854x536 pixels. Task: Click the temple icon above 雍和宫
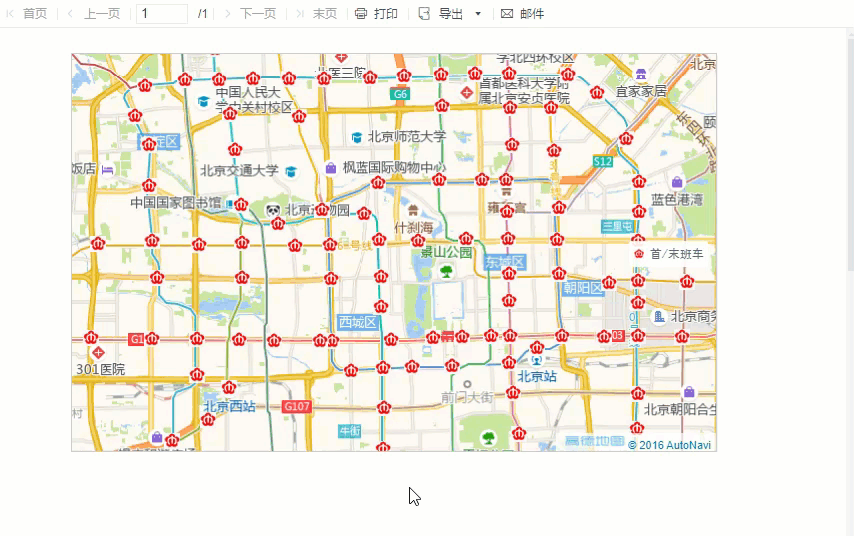[x=507, y=191]
